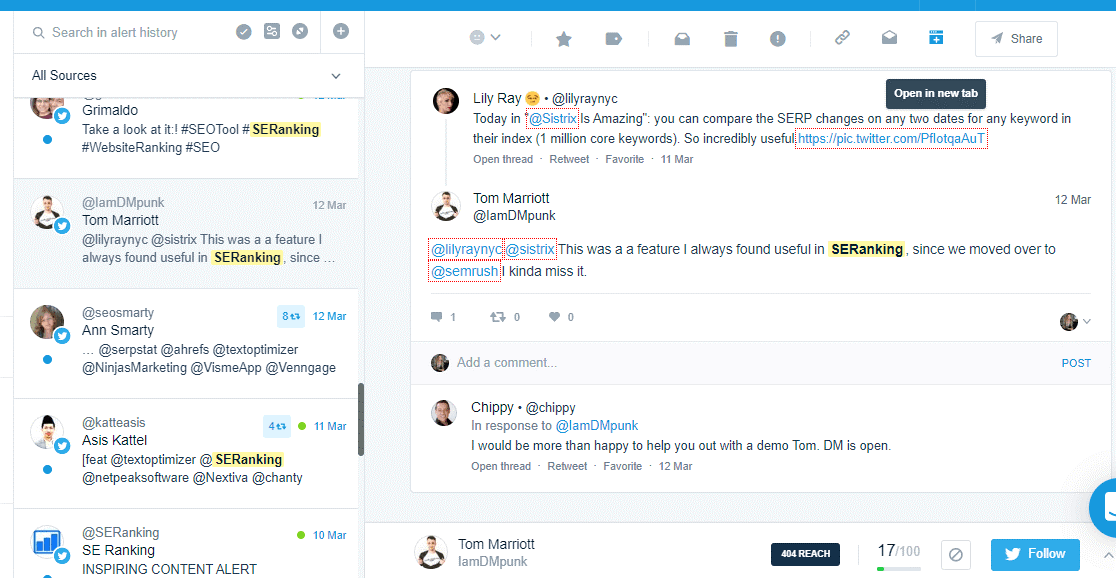
Task: Click Tom Marriott's avatar in the bottom bar
Action: click(x=431, y=553)
